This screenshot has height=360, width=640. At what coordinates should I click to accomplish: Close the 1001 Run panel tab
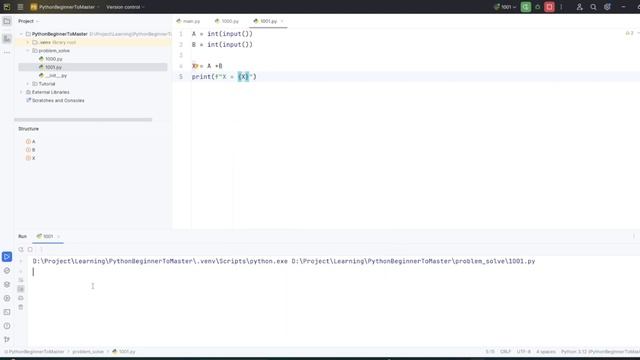coord(58,237)
